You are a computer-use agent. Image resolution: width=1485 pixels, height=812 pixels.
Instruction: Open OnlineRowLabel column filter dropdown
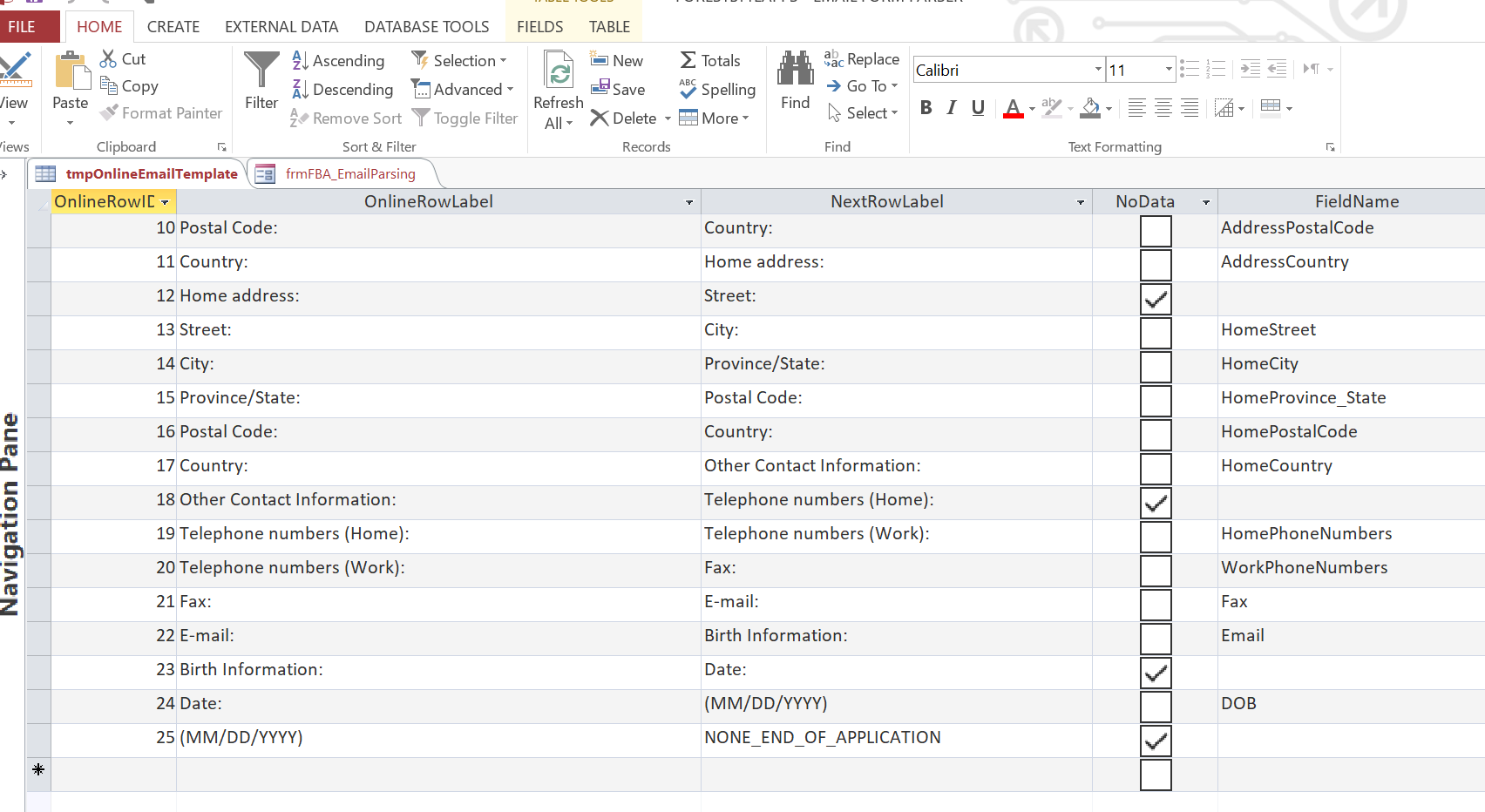point(689,202)
